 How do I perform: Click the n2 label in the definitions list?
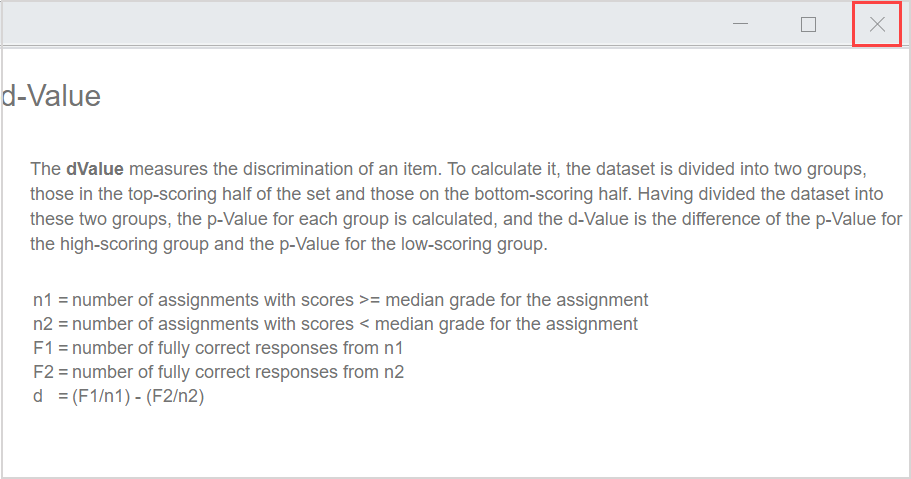tap(42, 324)
